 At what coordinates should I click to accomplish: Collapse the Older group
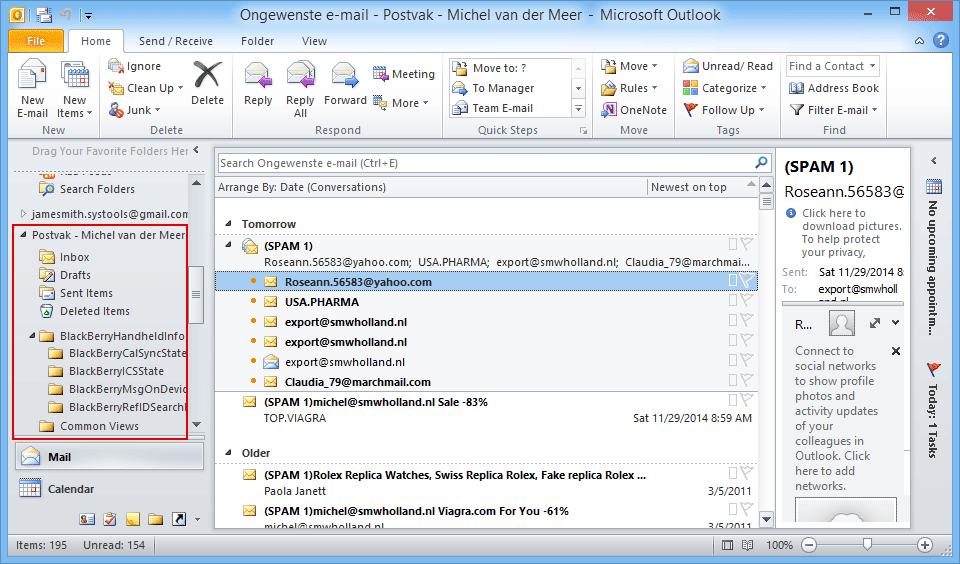[x=228, y=453]
